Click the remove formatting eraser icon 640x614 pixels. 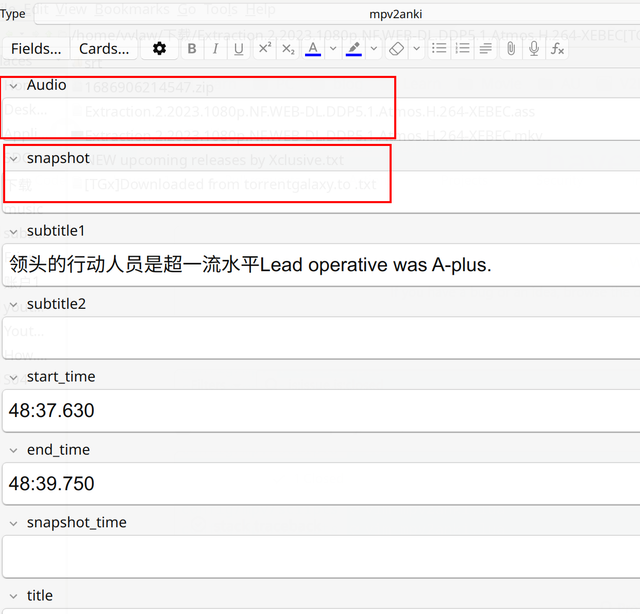click(396, 49)
